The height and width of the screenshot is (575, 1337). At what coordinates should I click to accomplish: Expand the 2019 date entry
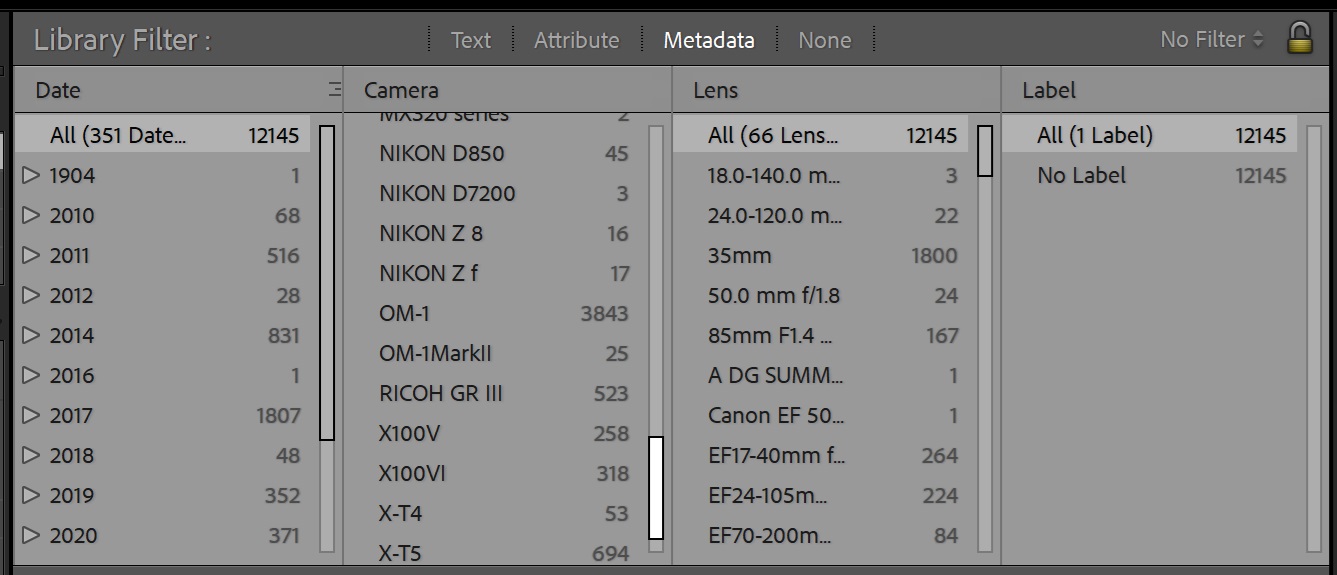coord(31,495)
